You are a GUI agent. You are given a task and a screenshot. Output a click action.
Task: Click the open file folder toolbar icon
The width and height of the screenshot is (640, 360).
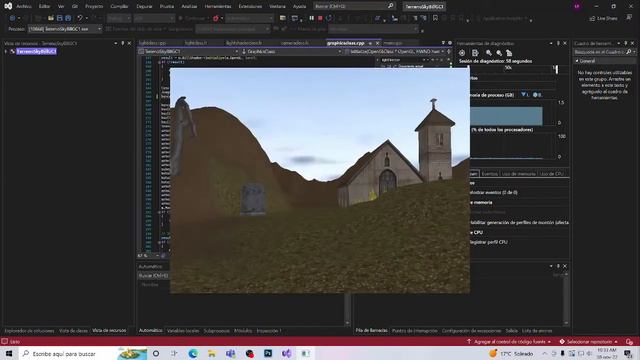coord(51,18)
